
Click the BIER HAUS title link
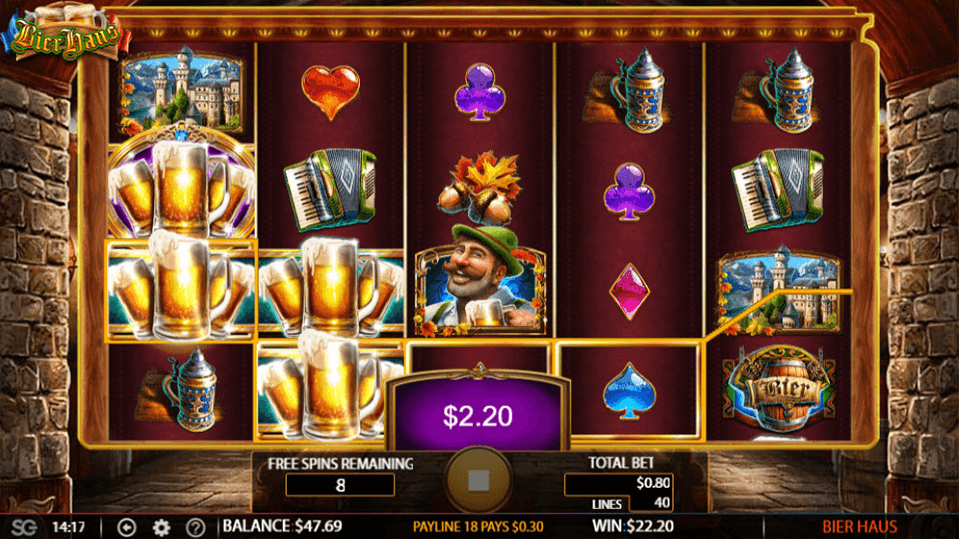(x=859, y=527)
